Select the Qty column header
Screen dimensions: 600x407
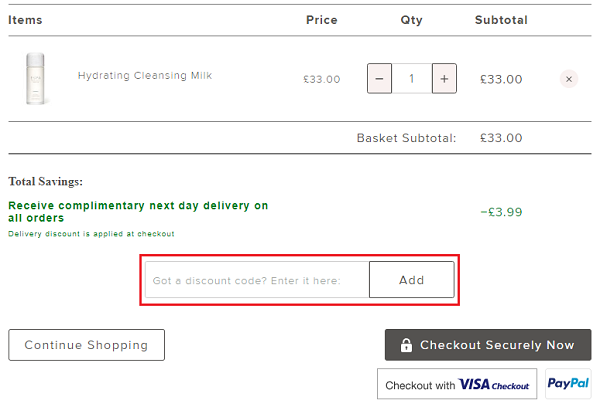[x=412, y=20]
